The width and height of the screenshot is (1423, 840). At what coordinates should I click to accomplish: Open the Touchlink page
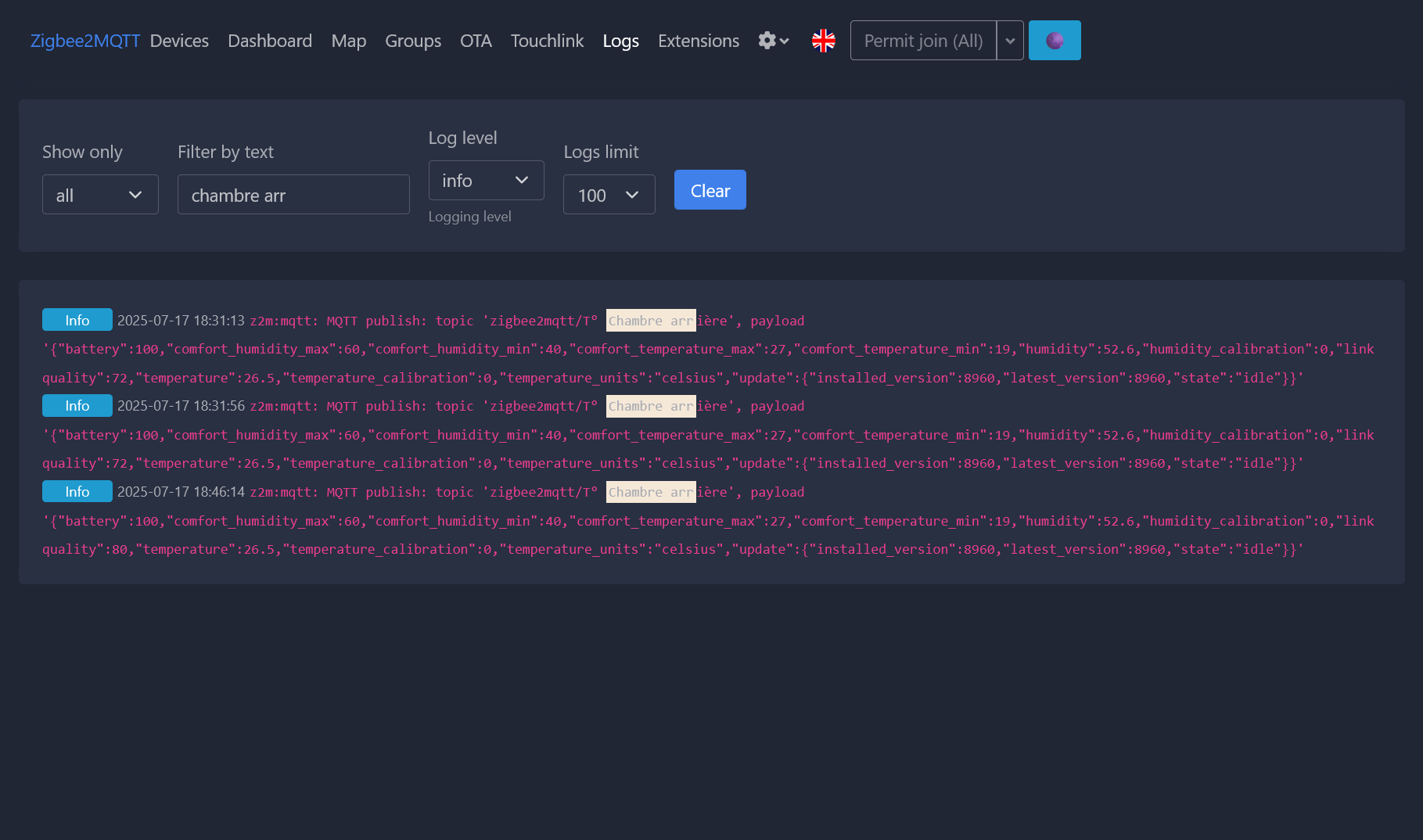pyautogui.click(x=547, y=41)
